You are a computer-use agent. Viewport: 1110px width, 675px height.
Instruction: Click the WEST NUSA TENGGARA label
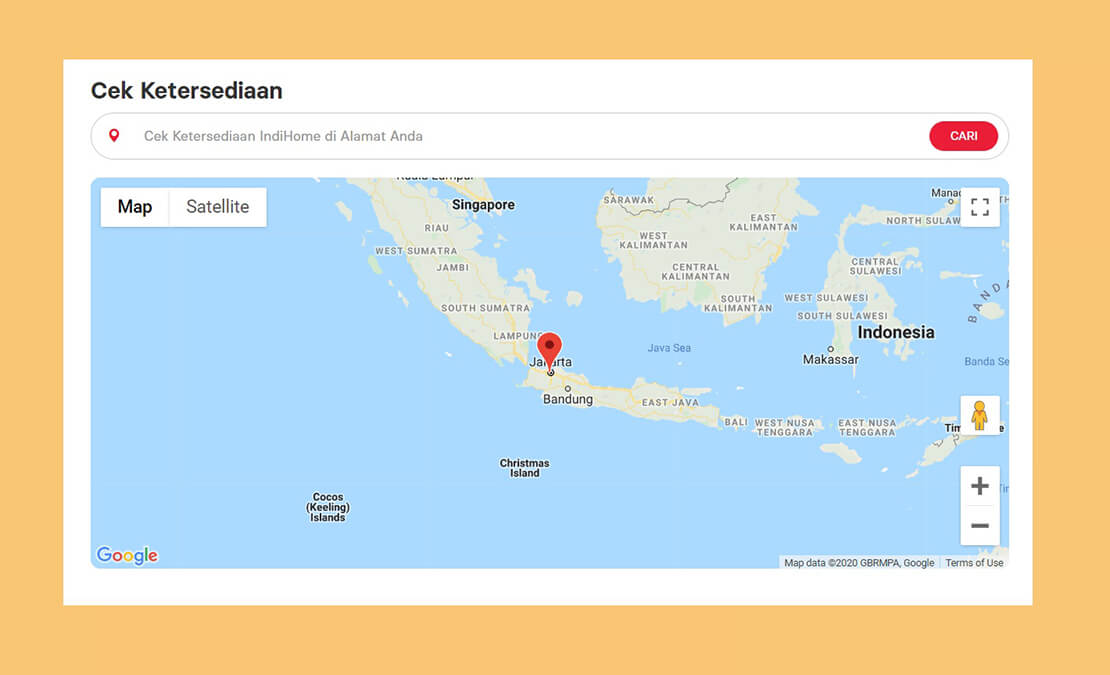[x=784, y=427]
